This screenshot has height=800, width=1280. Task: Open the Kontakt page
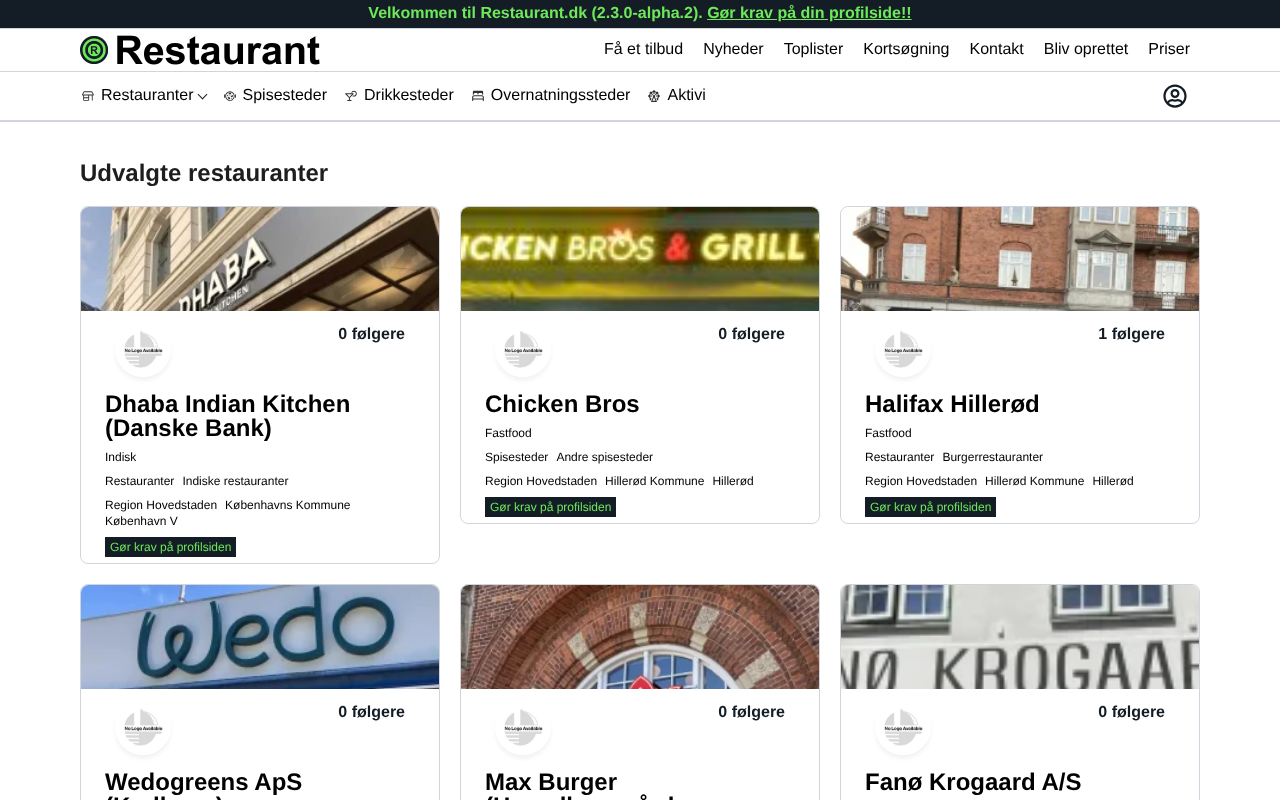pyautogui.click(x=996, y=49)
